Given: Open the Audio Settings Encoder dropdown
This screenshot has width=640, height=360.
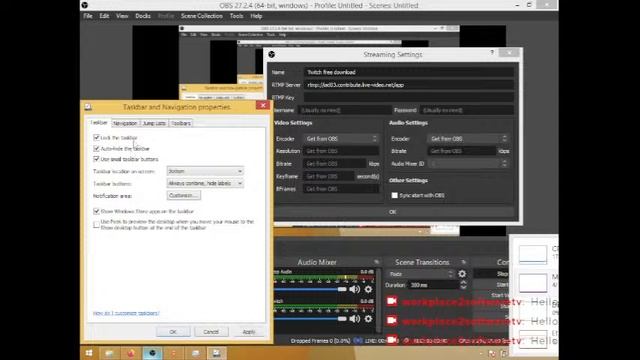Looking at the screenshot, I should 468,139.
